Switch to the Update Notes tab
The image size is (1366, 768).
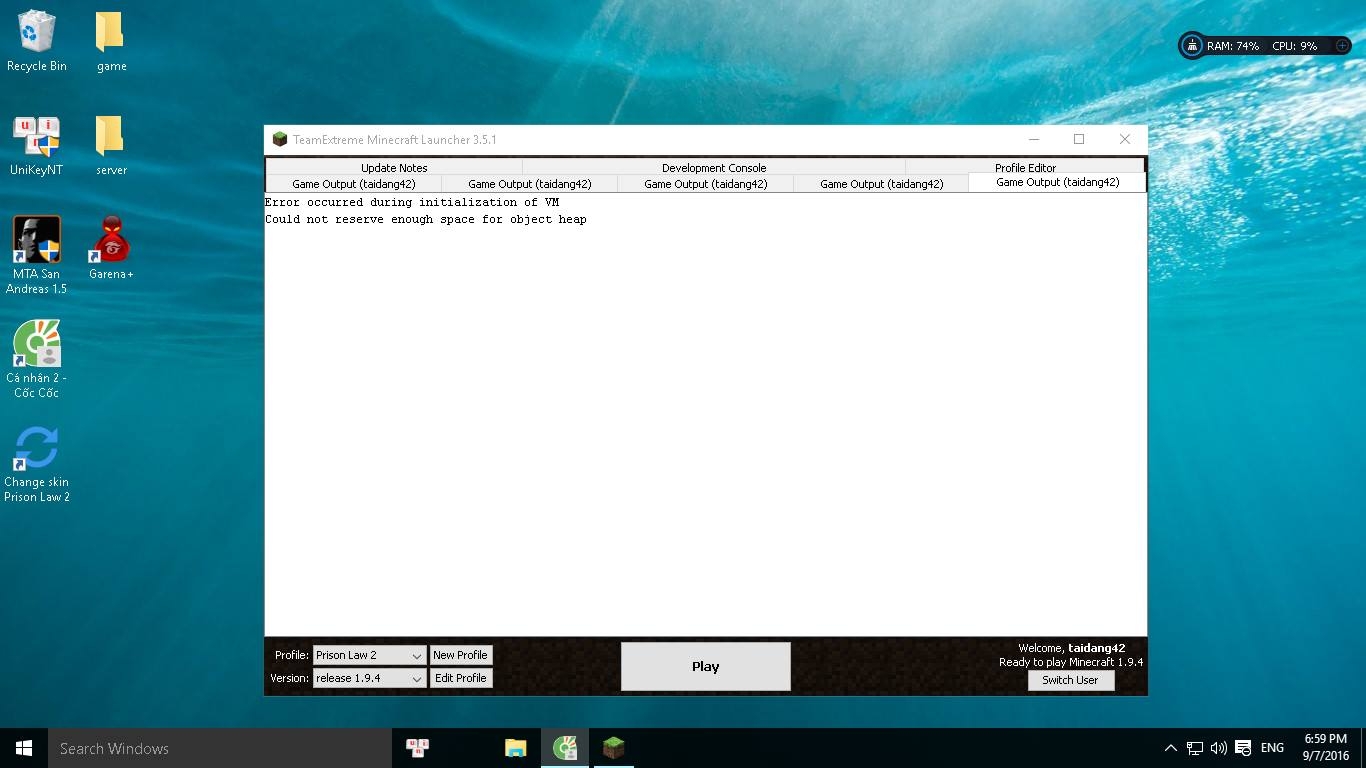pos(394,167)
